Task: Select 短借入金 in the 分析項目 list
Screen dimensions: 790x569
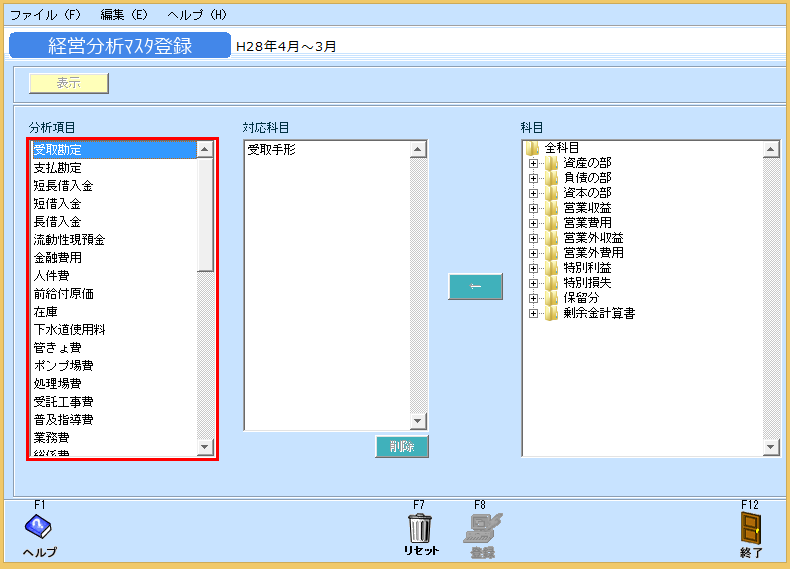Action: 114,204
